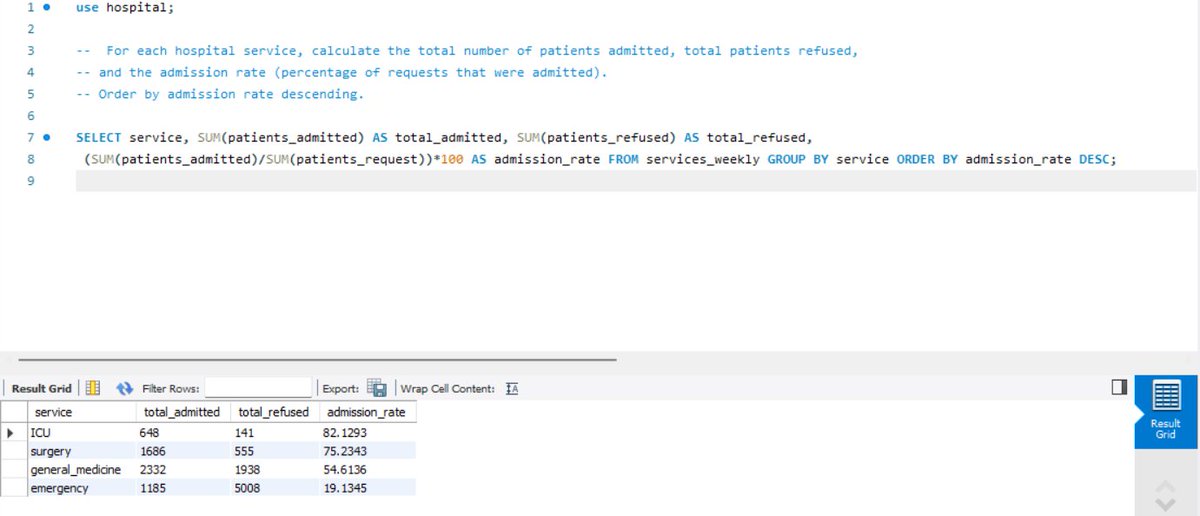This screenshot has width=1200, height=516.
Task: Click comment 'Order by admission rate descending'
Action: point(231,94)
